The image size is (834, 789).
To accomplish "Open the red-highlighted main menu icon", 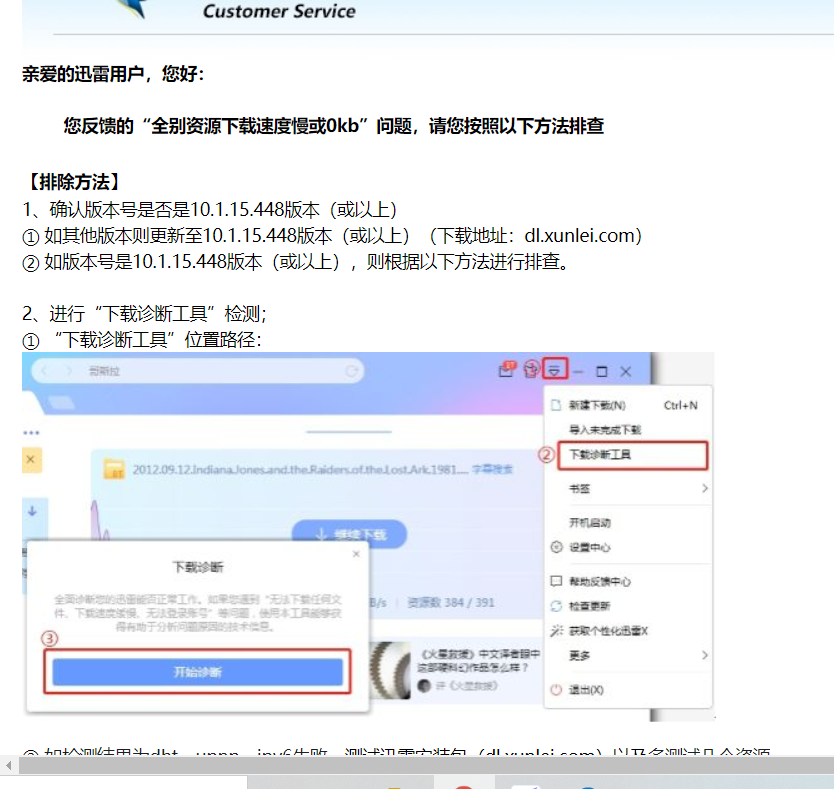I will [556, 370].
